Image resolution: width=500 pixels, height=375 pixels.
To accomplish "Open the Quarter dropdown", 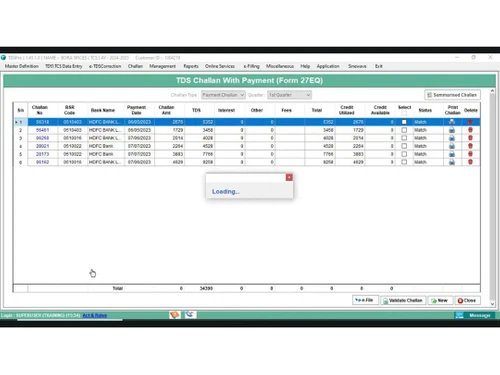I will [x=289, y=95].
